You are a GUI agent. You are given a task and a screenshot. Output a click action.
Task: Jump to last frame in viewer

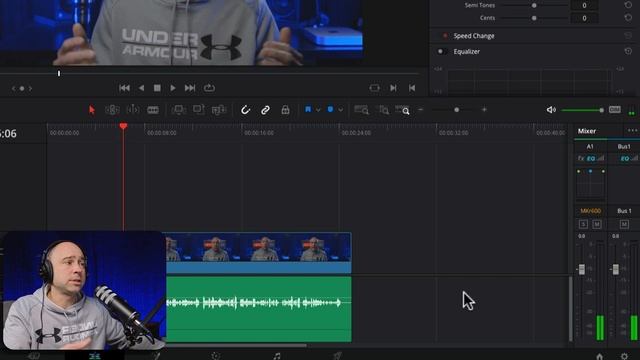tap(190, 88)
